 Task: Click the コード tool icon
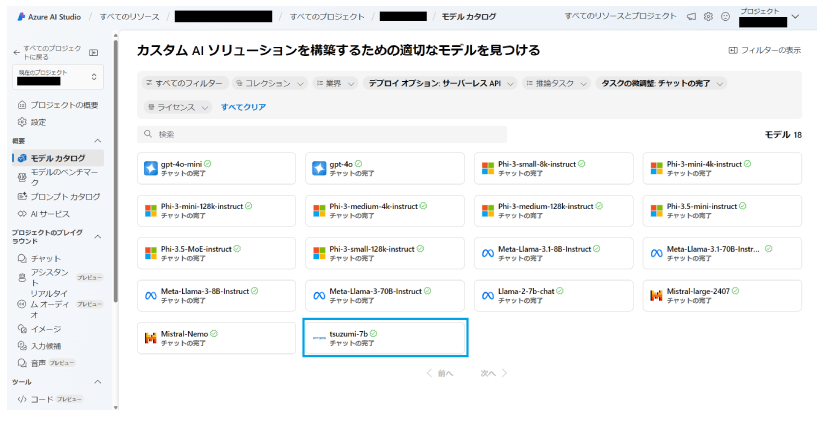[x=22, y=400]
